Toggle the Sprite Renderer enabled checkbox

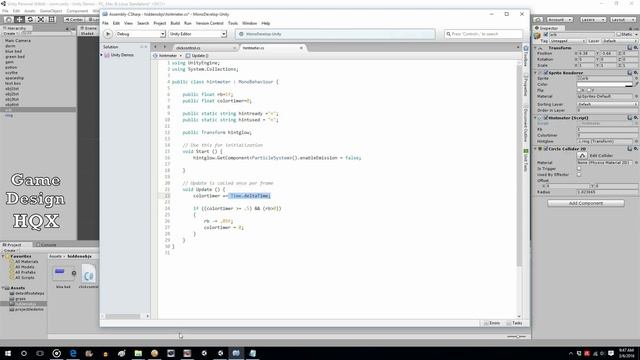point(546,73)
